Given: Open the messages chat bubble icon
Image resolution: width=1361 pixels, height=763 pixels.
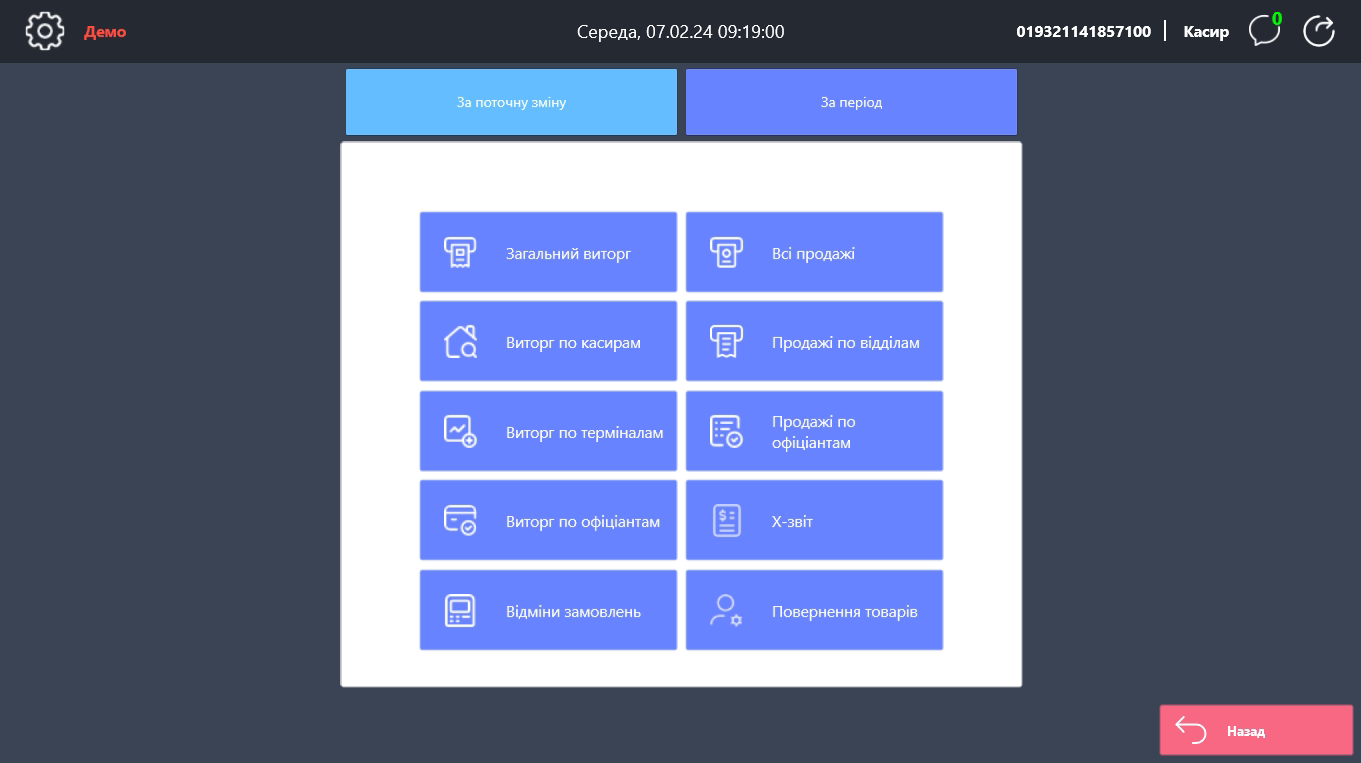Looking at the screenshot, I should 1264,31.
